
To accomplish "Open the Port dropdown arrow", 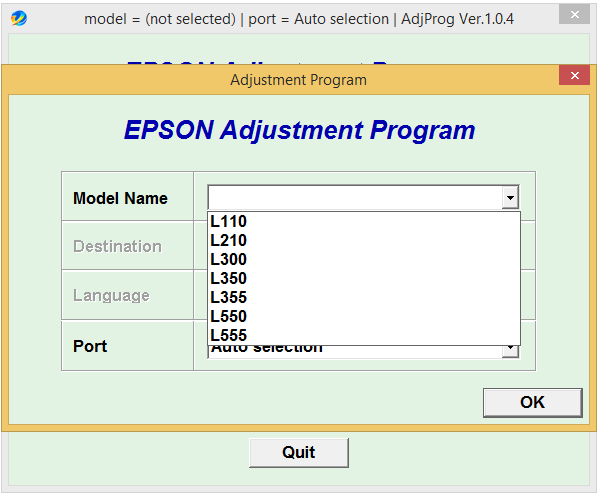I will 510,351.
